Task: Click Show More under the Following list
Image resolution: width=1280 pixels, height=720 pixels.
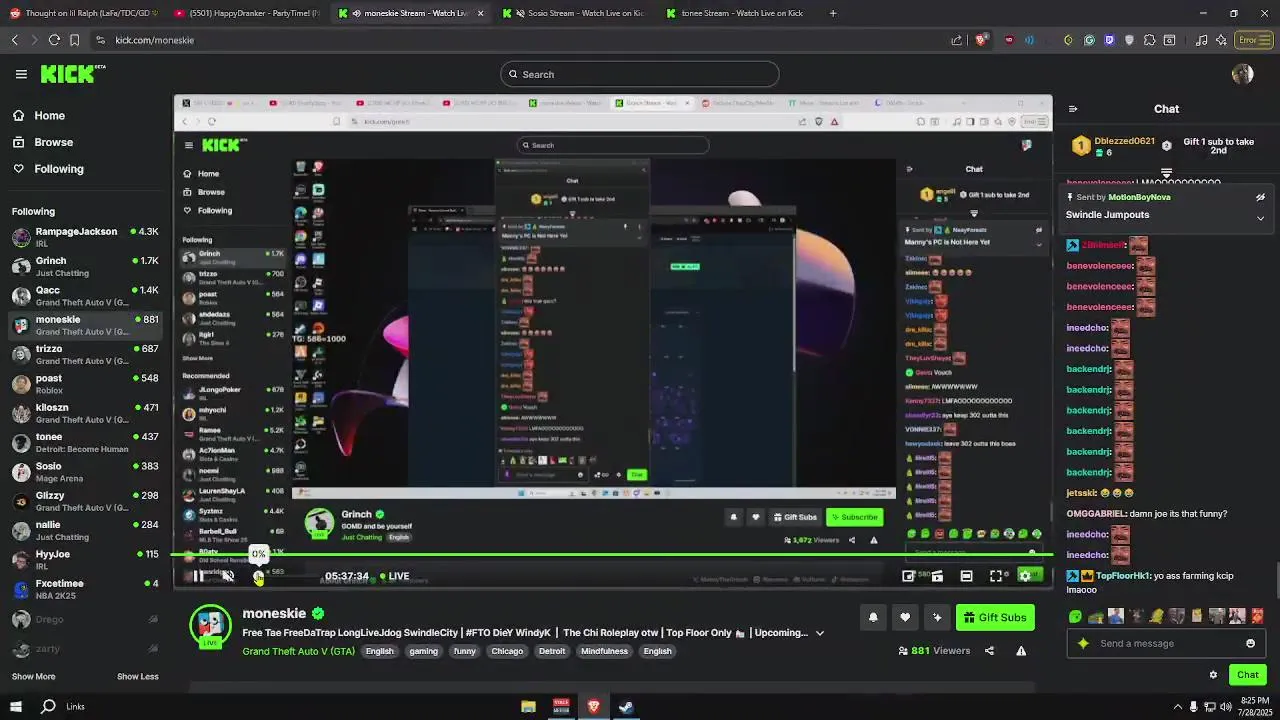Action: [x=33, y=676]
